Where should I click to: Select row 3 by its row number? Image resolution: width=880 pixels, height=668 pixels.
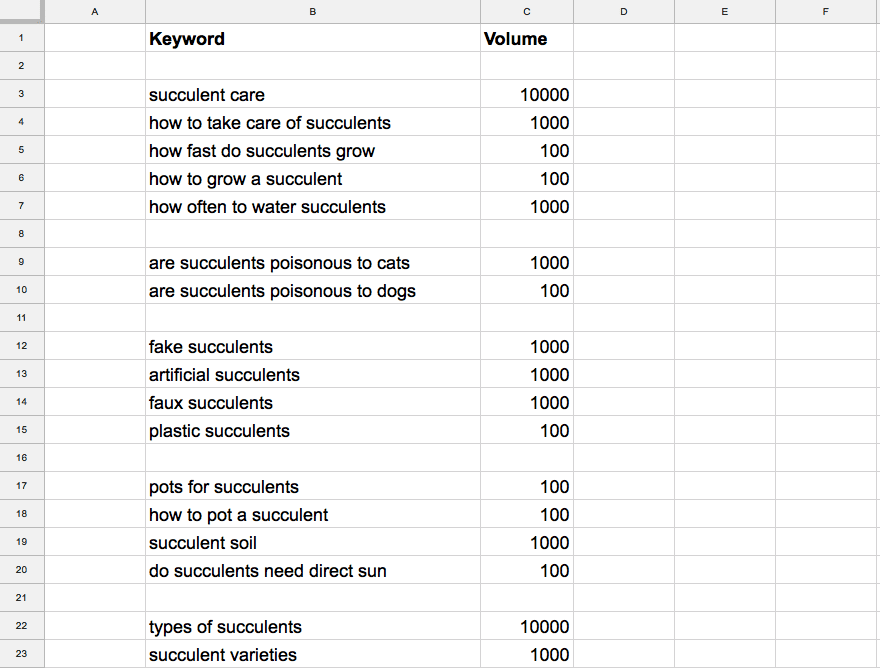(x=20, y=94)
